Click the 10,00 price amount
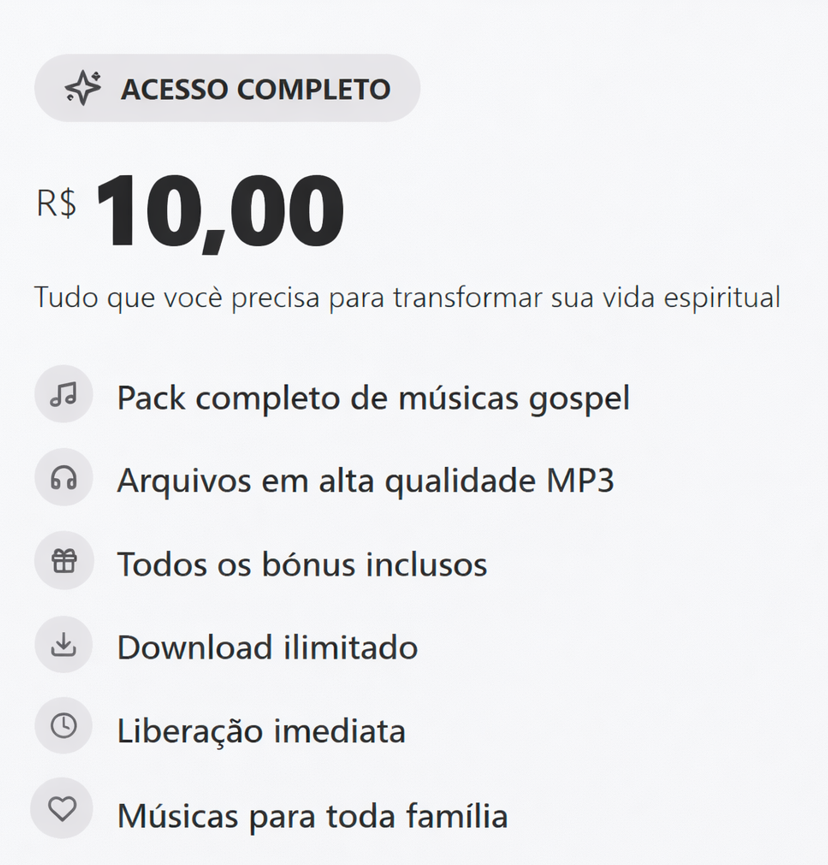828x865 pixels. click(219, 212)
